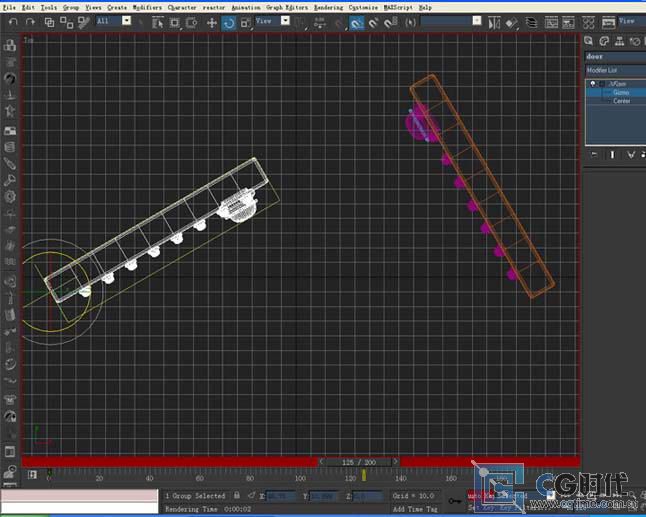
Task: Open the File menu
Action: pyautogui.click(x=9, y=7)
